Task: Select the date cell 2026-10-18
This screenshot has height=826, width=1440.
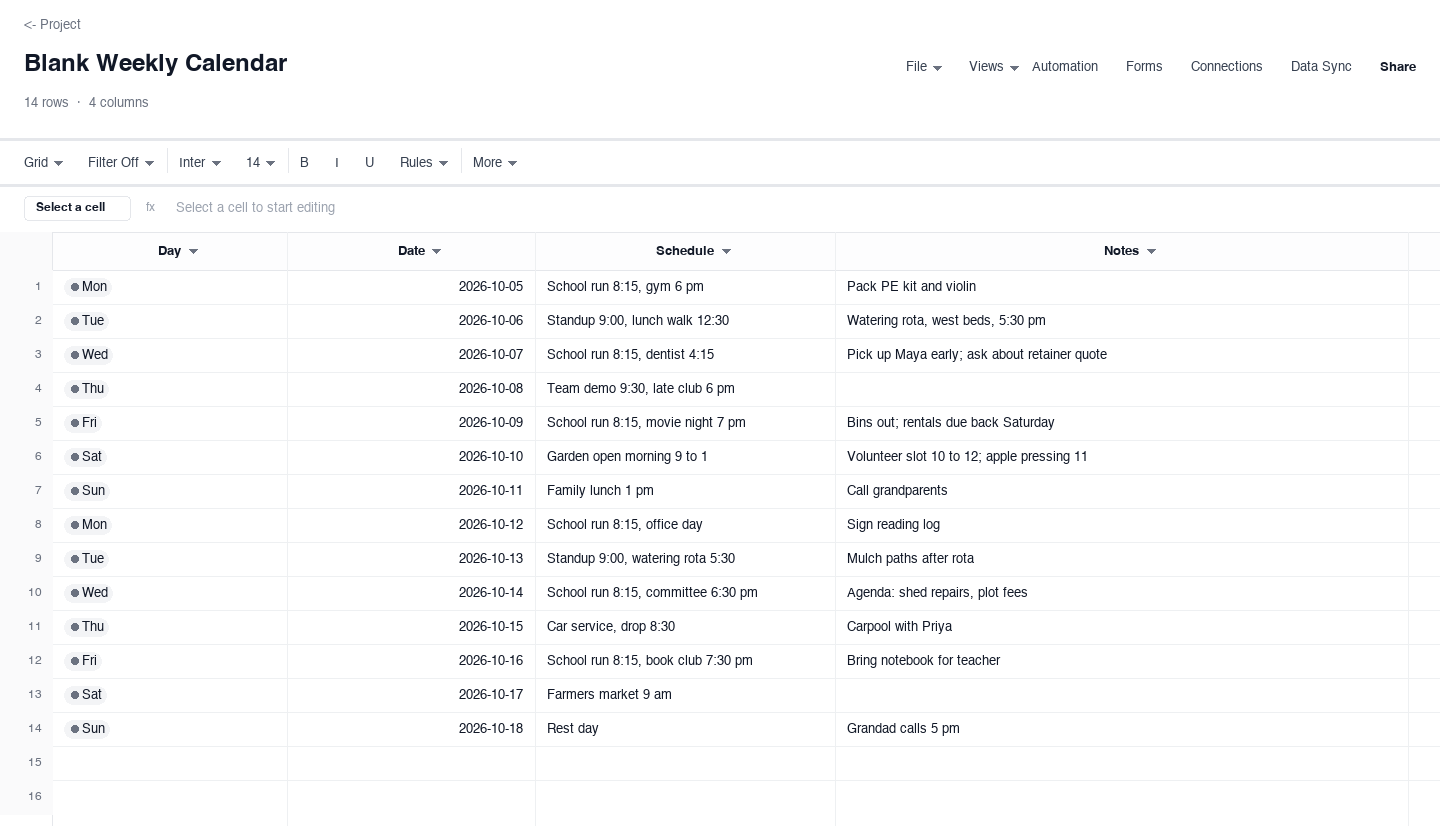Action: pos(411,729)
